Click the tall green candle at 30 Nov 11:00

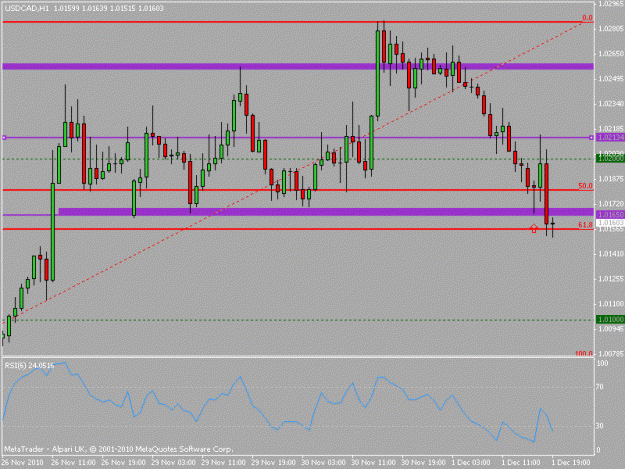377,73
